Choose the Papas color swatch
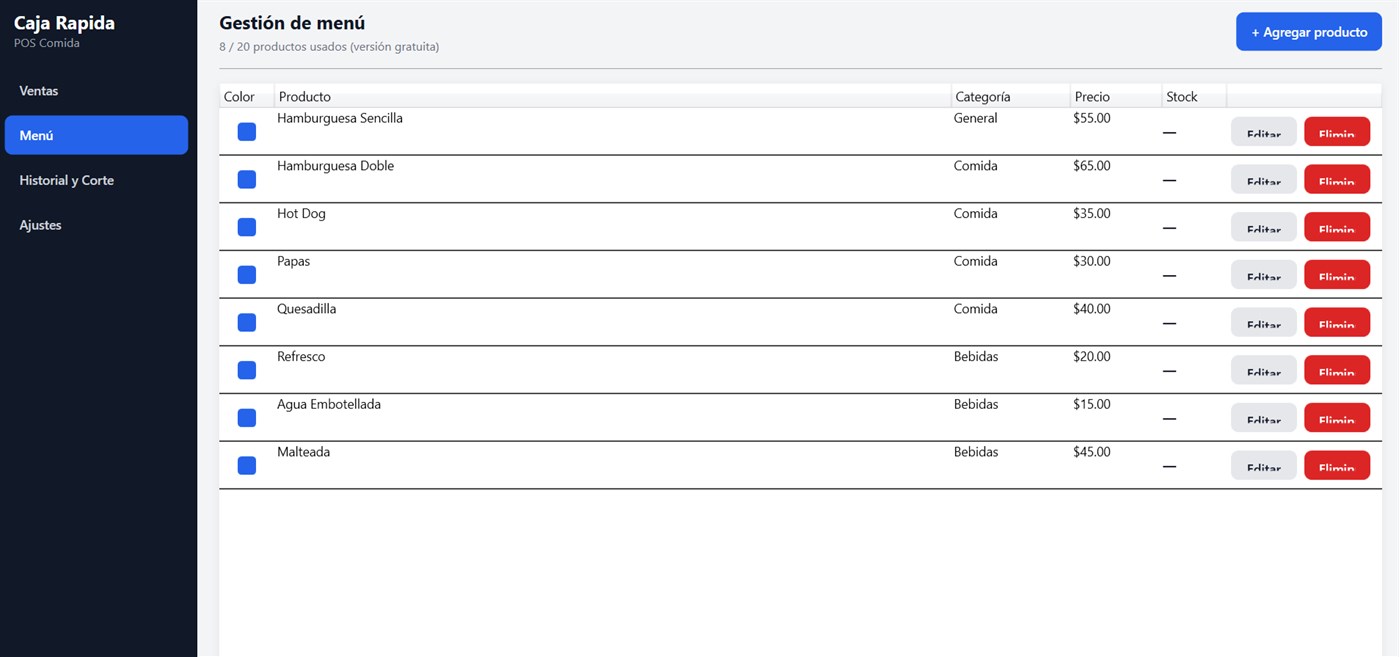 pos(247,275)
